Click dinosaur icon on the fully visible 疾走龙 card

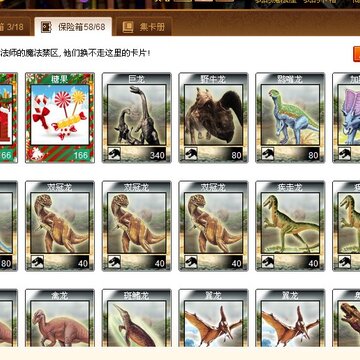click(268, 262)
